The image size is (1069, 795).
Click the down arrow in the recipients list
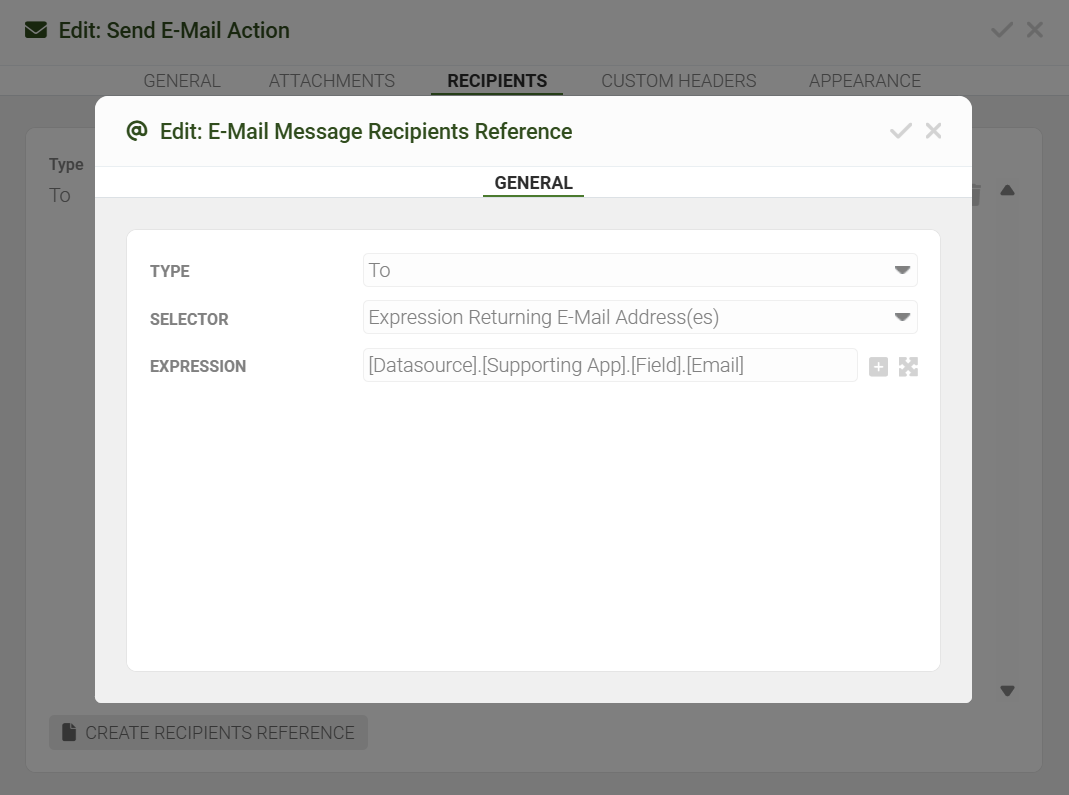(1007, 690)
